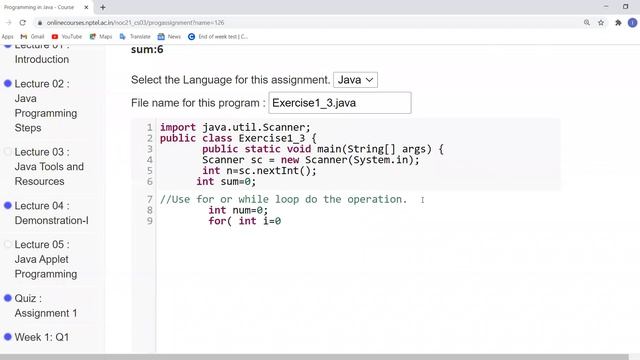This screenshot has height=360, width=640.
Task: Click 'import java.util.Scanner;' line
Action: [235, 127]
